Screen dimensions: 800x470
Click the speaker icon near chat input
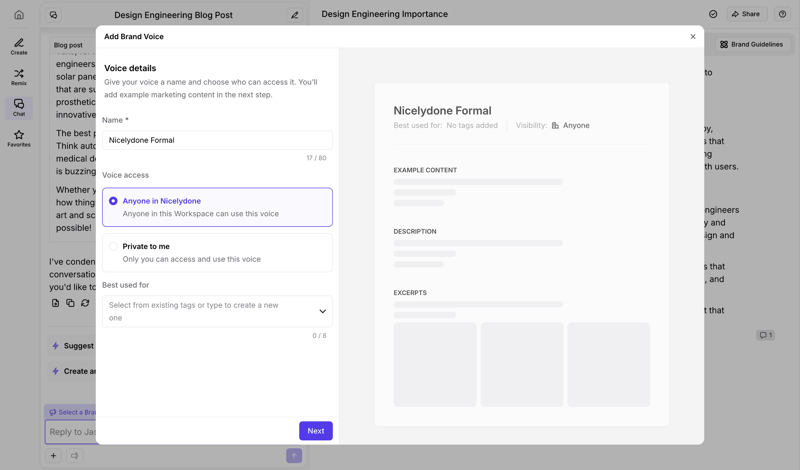tap(74, 456)
